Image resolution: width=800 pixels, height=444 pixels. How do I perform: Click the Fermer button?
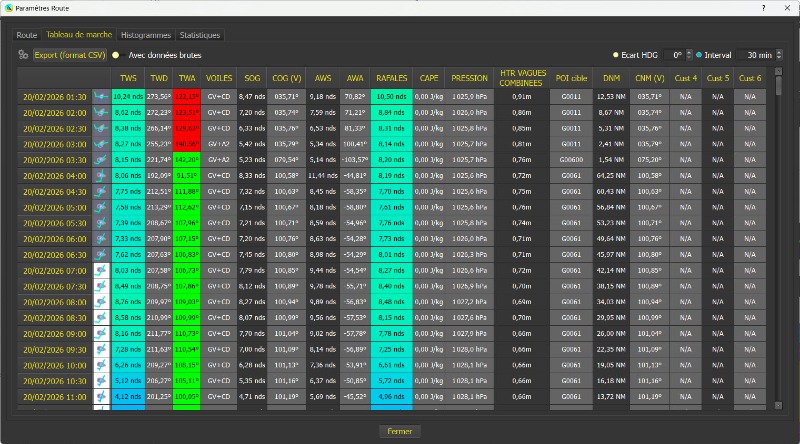[399, 431]
